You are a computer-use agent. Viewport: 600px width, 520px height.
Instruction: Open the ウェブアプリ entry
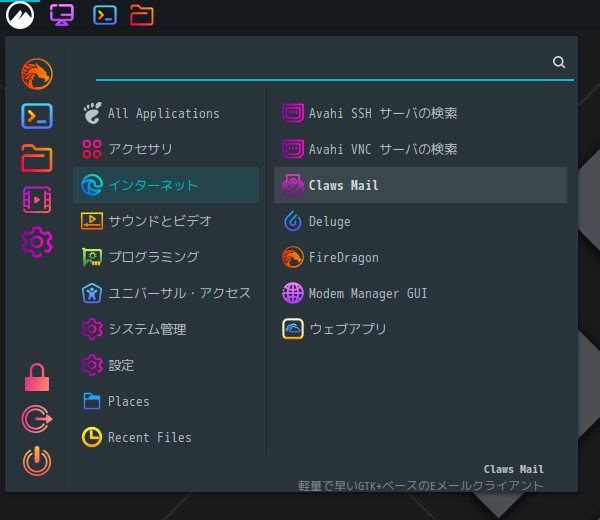pyautogui.click(x=421, y=329)
